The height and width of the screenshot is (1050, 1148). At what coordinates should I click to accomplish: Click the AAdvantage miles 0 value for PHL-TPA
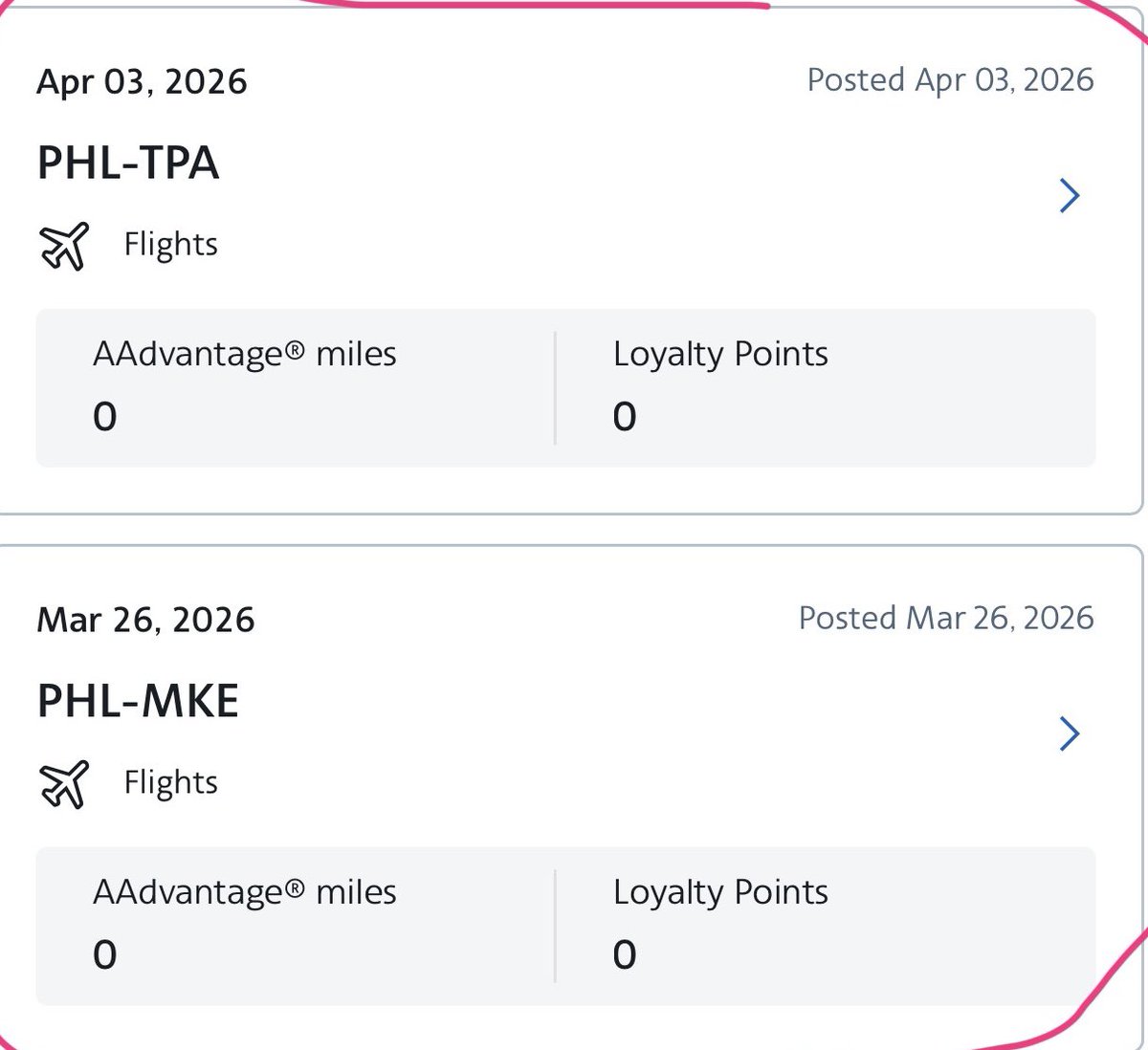tap(105, 417)
